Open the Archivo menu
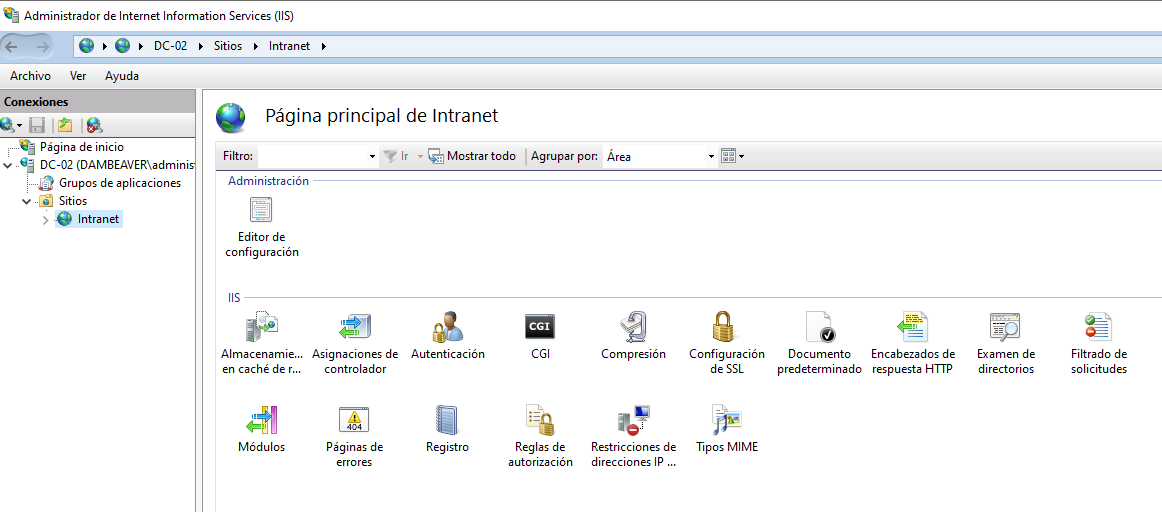Screen dimensions: 1162x512 pyautogui.click(x=30, y=76)
